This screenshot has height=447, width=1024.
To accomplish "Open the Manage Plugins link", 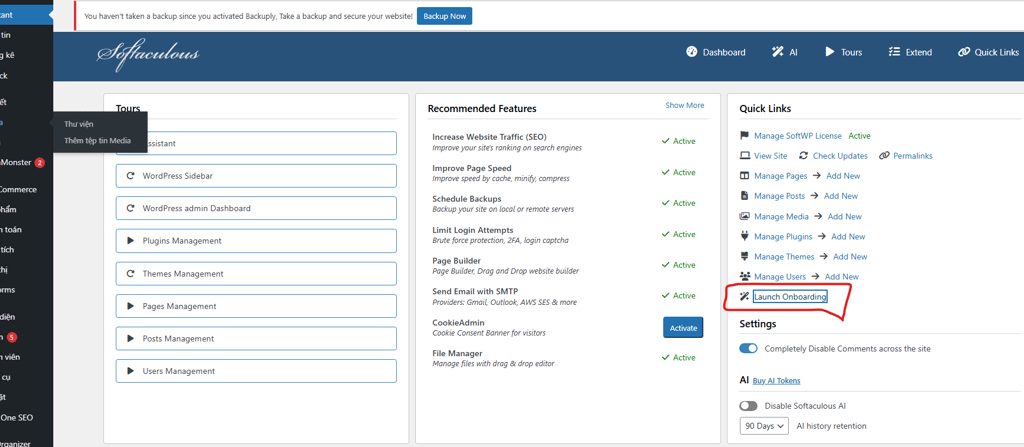I will [784, 237].
